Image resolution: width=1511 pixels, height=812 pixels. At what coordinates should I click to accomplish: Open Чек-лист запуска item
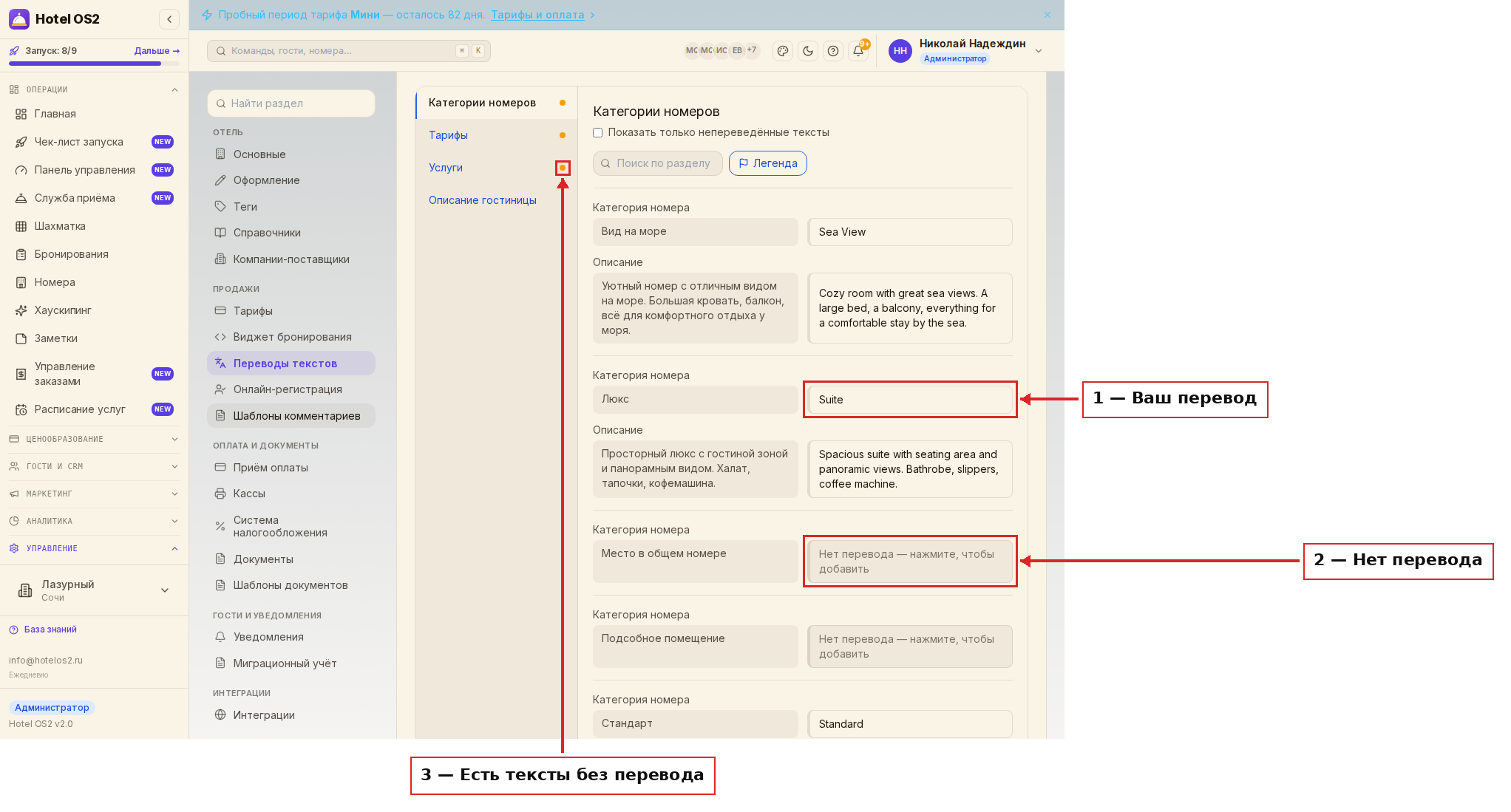tap(95, 142)
